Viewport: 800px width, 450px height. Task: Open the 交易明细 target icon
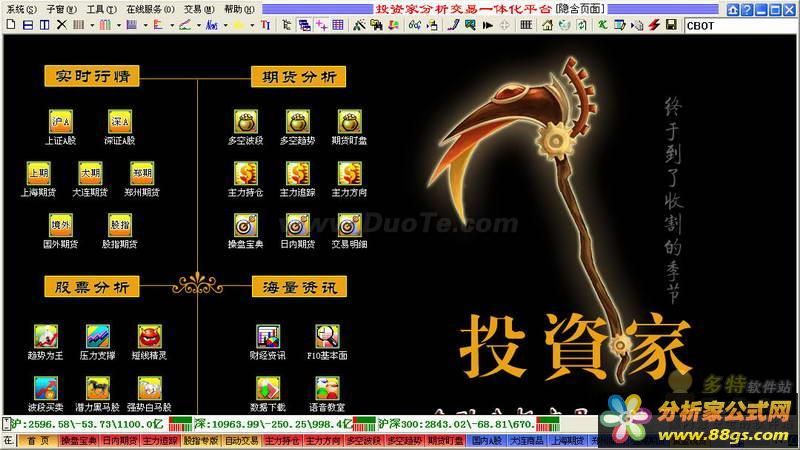pos(349,225)
